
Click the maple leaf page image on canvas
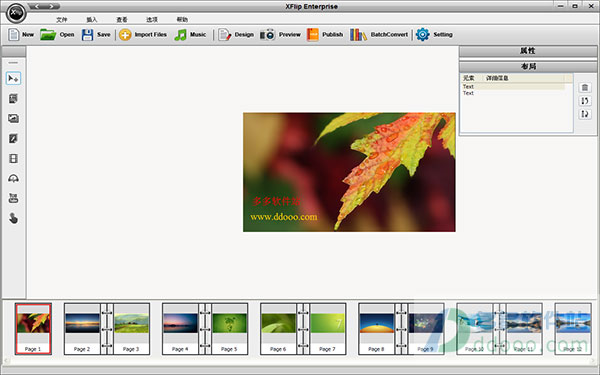pyautogui.click(x=349, y=172)
